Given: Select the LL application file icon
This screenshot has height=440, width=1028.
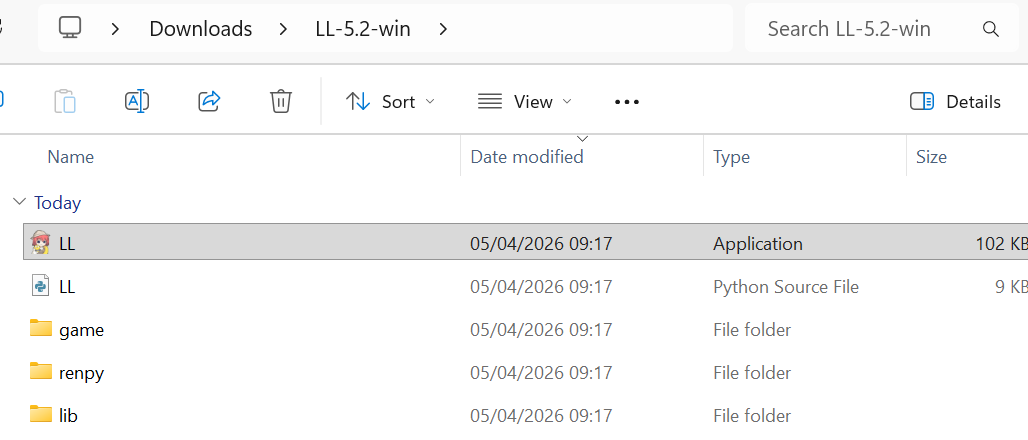Looking at the screenshot, I should (41, 243).
